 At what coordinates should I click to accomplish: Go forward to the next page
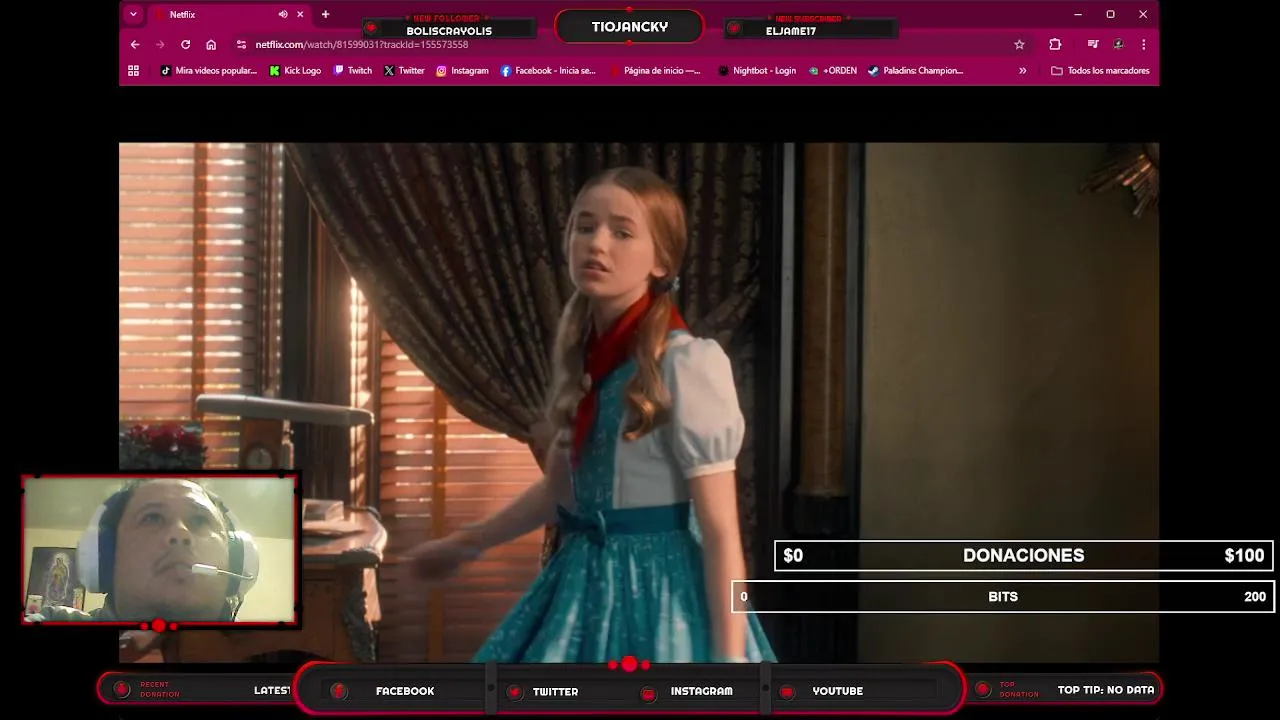click(160, 44)
